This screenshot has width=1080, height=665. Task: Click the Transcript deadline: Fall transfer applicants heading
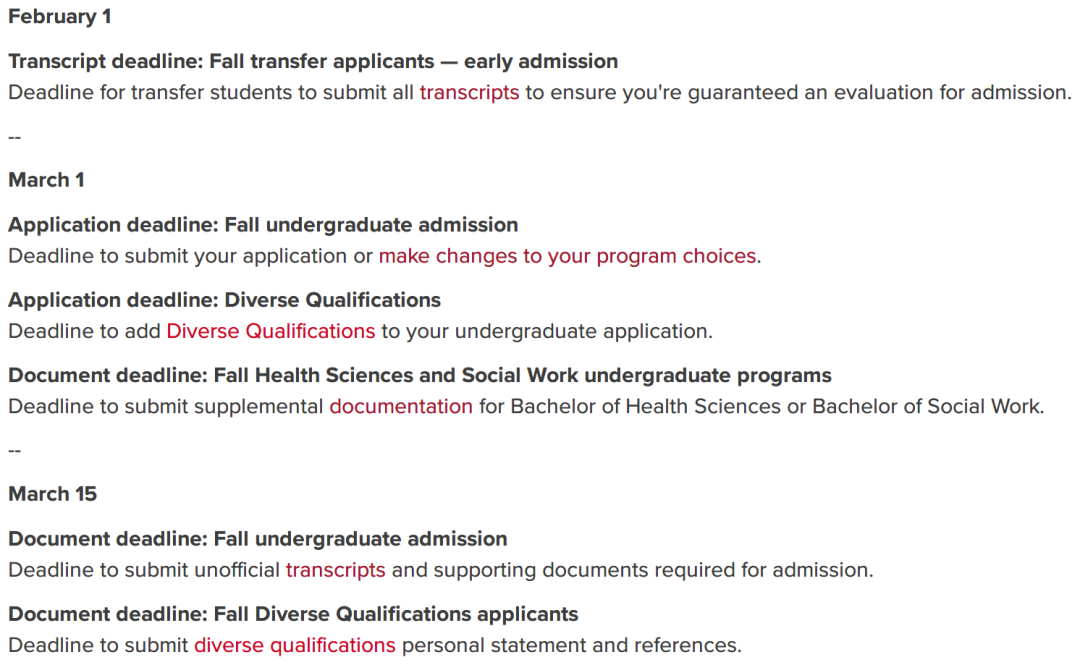click(313, 61)
